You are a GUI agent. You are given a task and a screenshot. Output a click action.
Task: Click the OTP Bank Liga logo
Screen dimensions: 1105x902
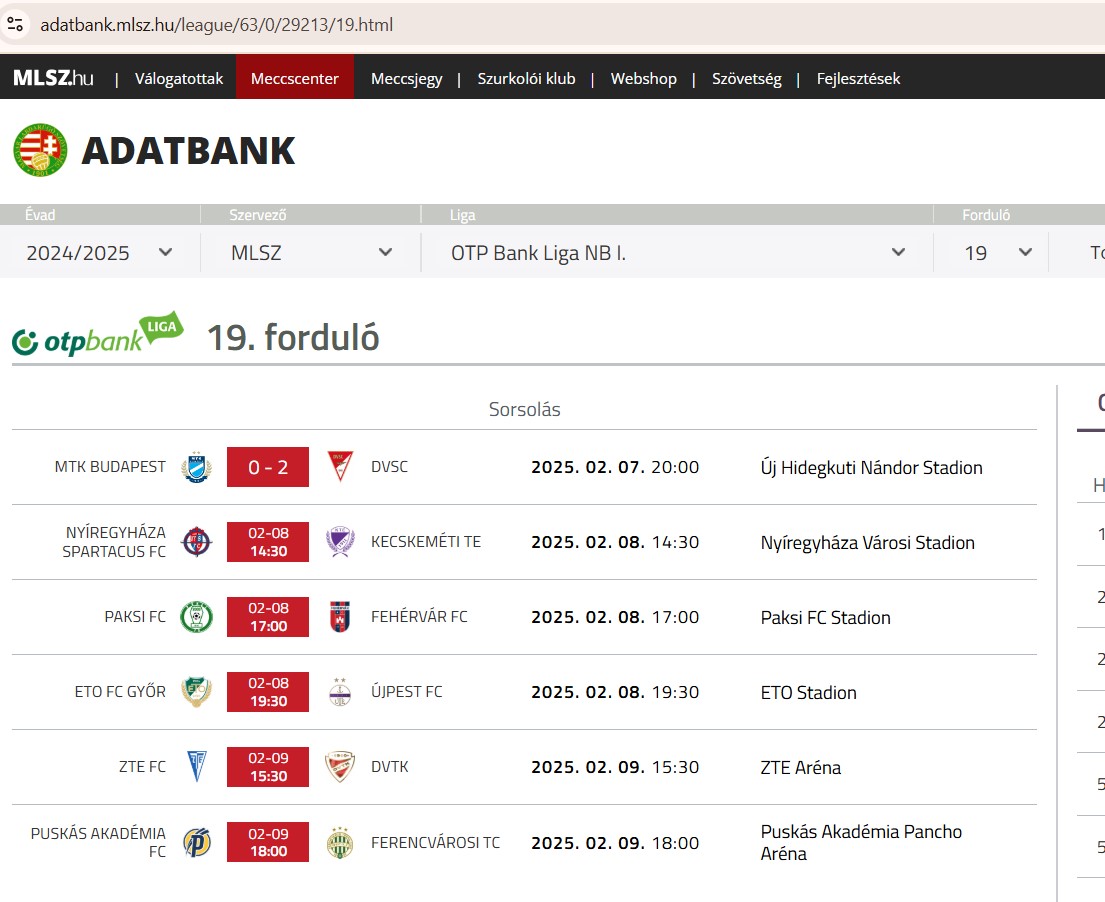97,334
